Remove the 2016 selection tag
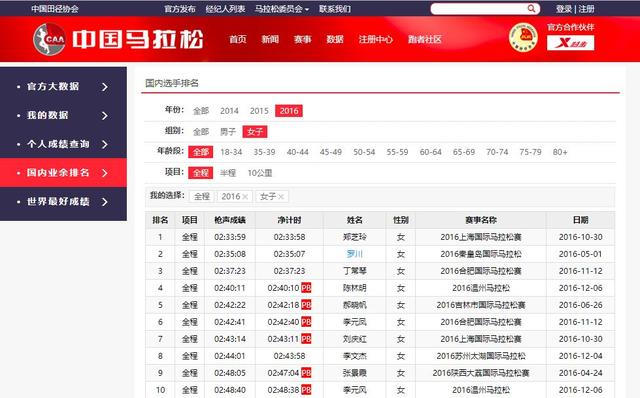 coord(245,197)
